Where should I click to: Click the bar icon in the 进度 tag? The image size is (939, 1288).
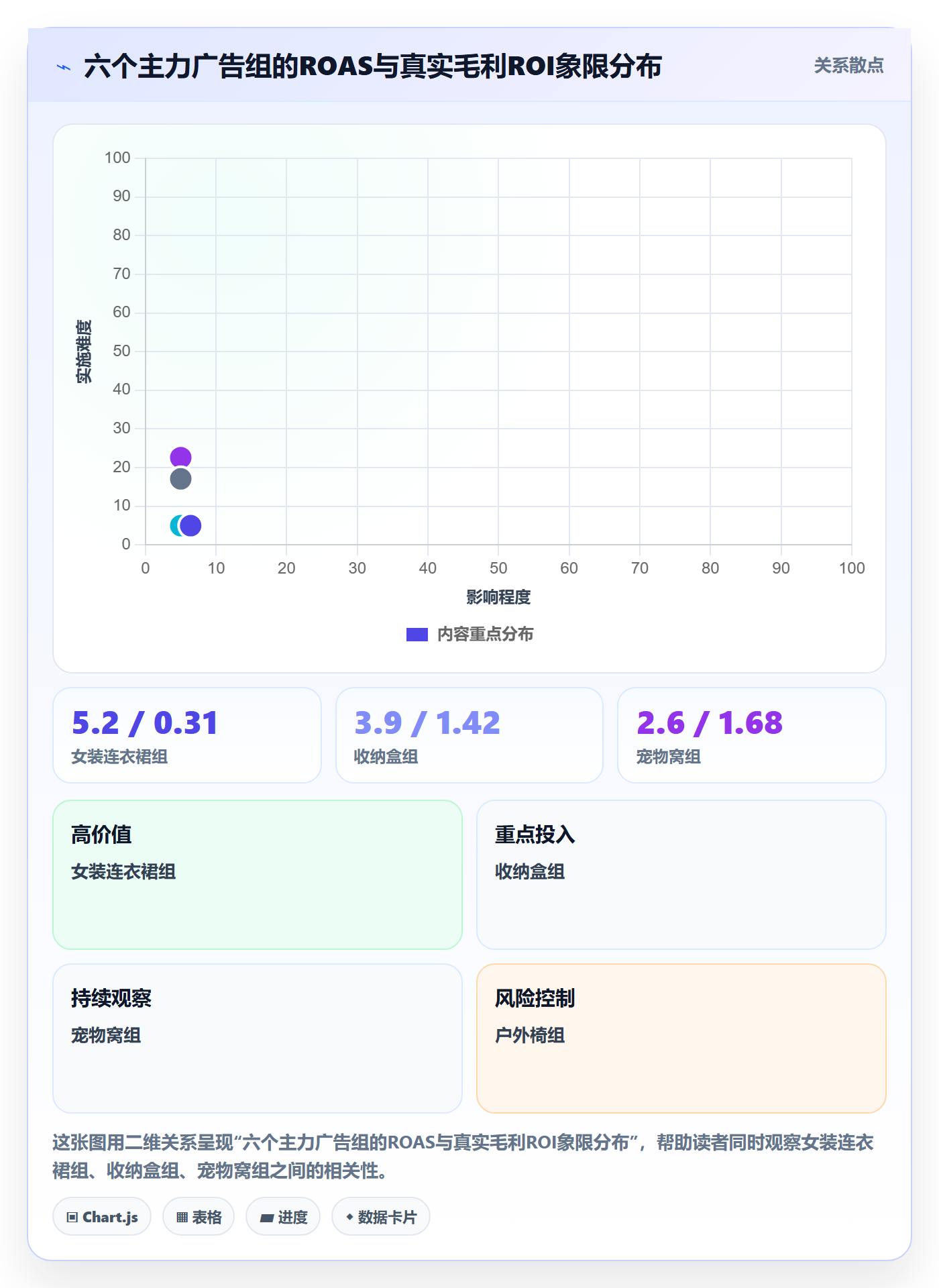267,1218
